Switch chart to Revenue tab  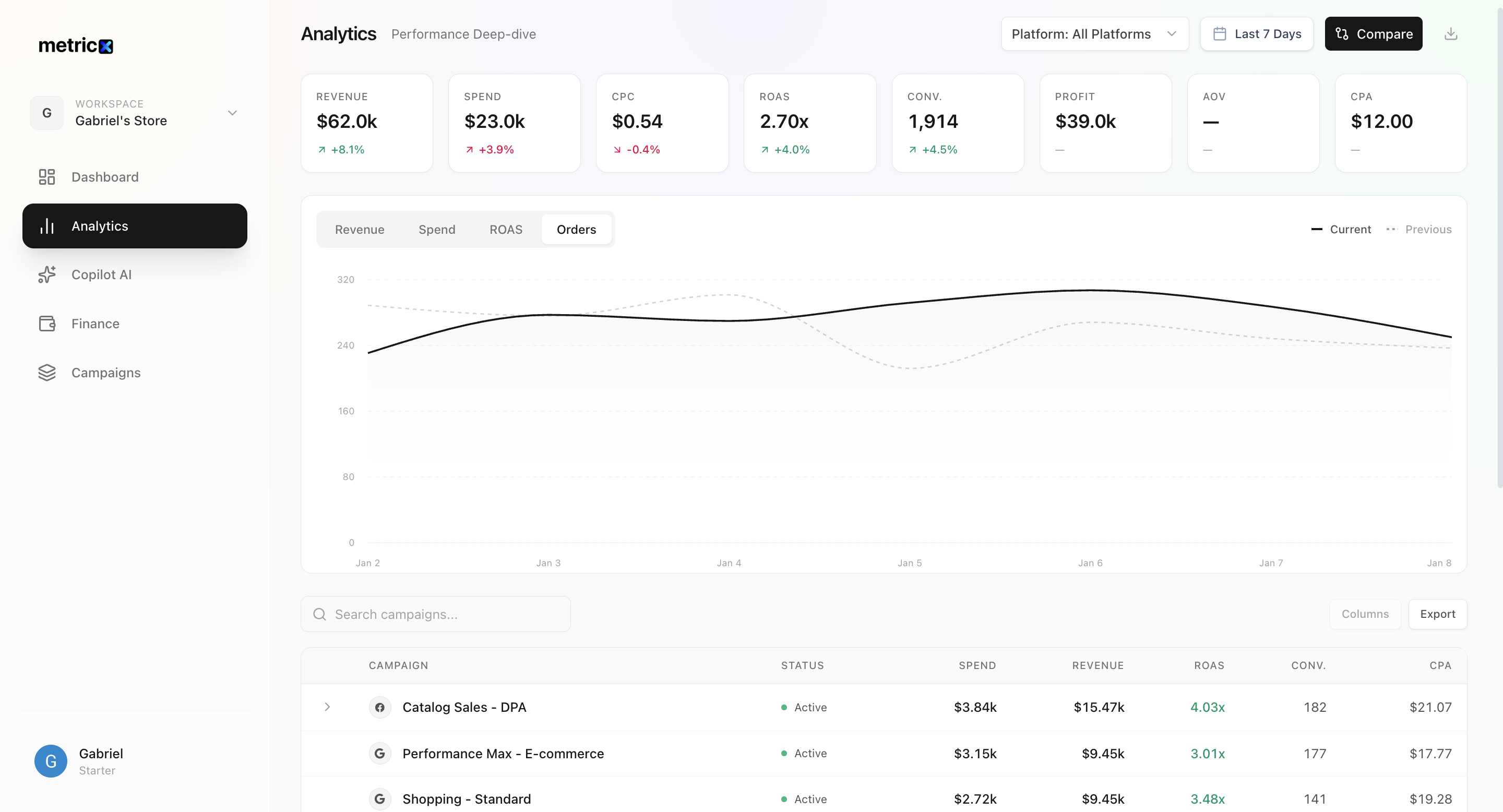click(x=360, y=229)
